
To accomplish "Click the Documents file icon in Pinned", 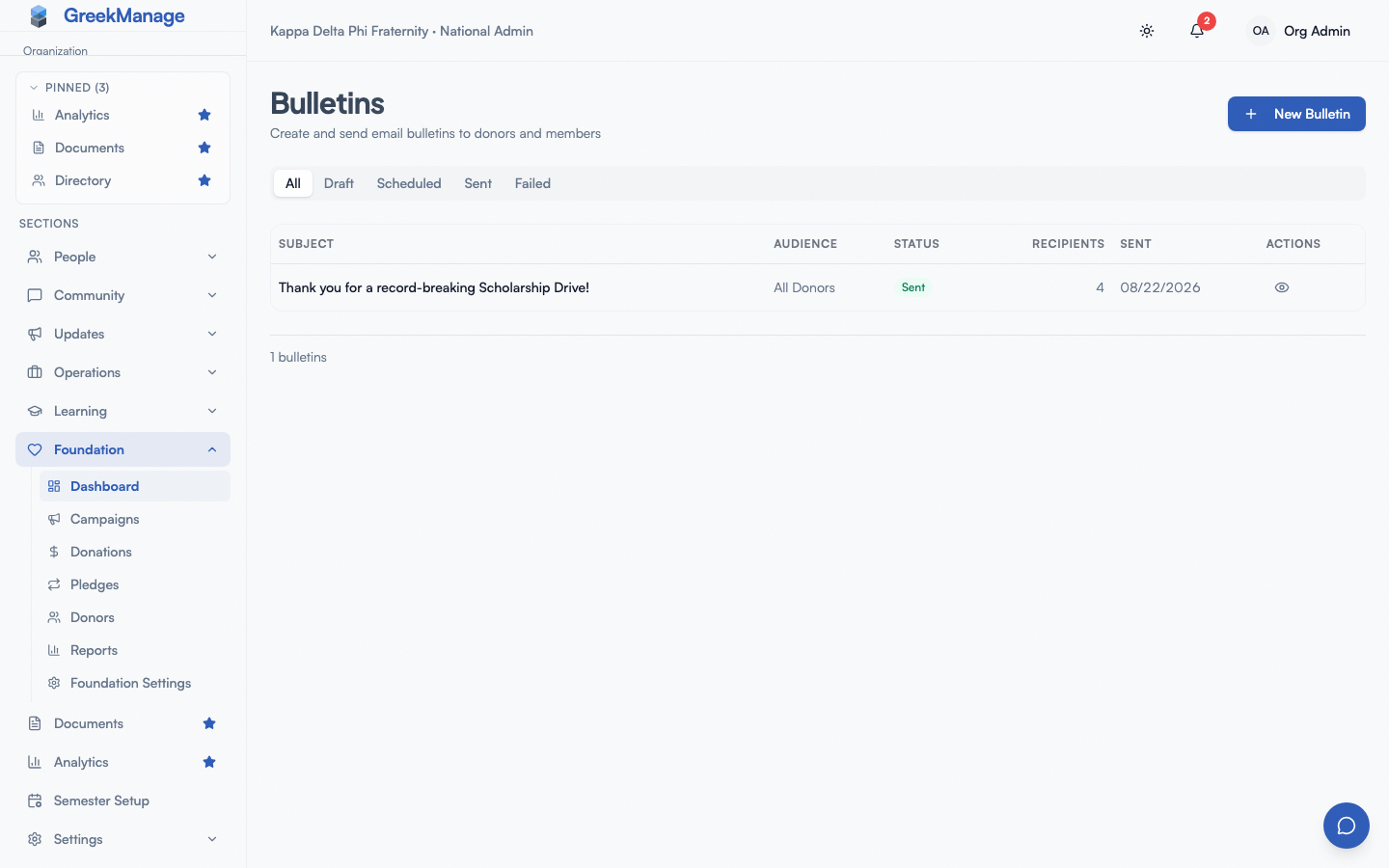I will (39, 148).
